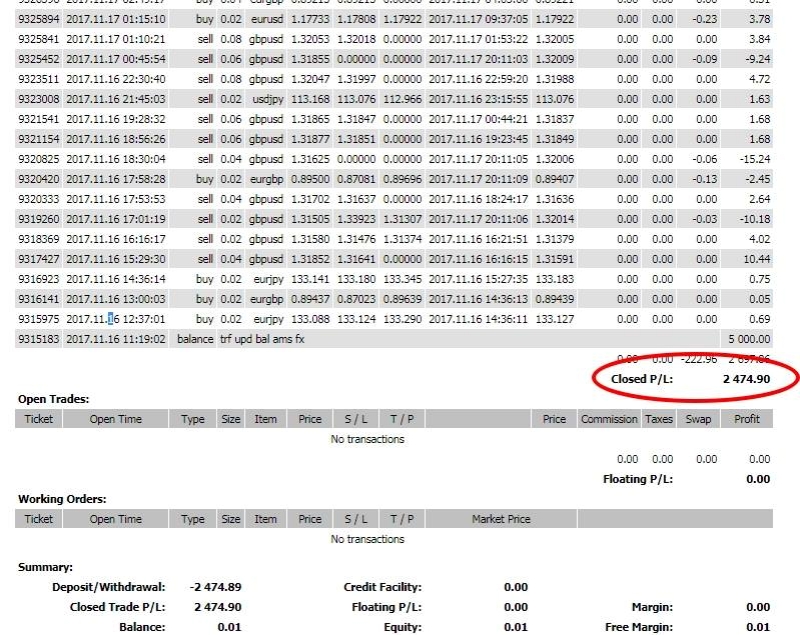Click the Open Trades heading
The image size is (800, 635).
[x=54, y=399]
